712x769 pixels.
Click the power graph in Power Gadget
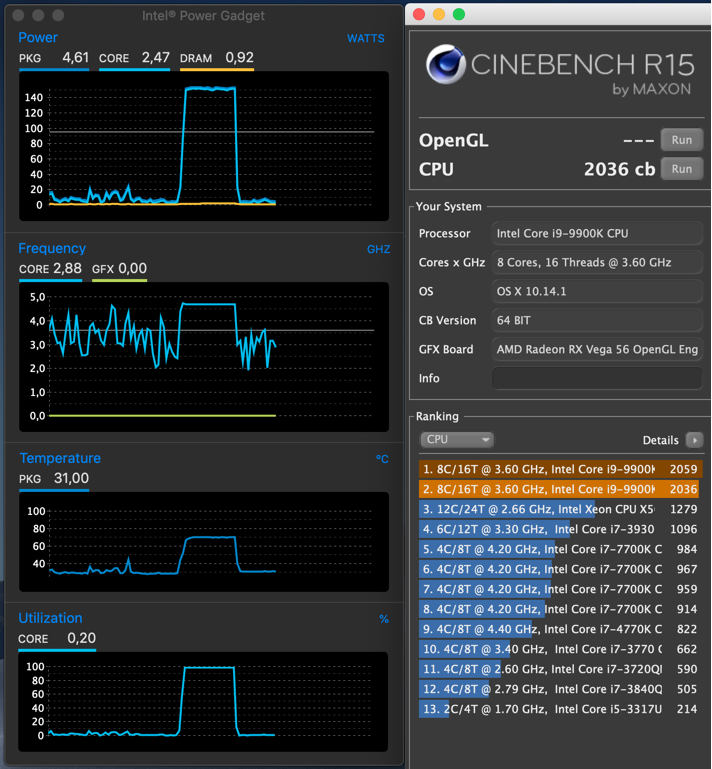(204, 146)
